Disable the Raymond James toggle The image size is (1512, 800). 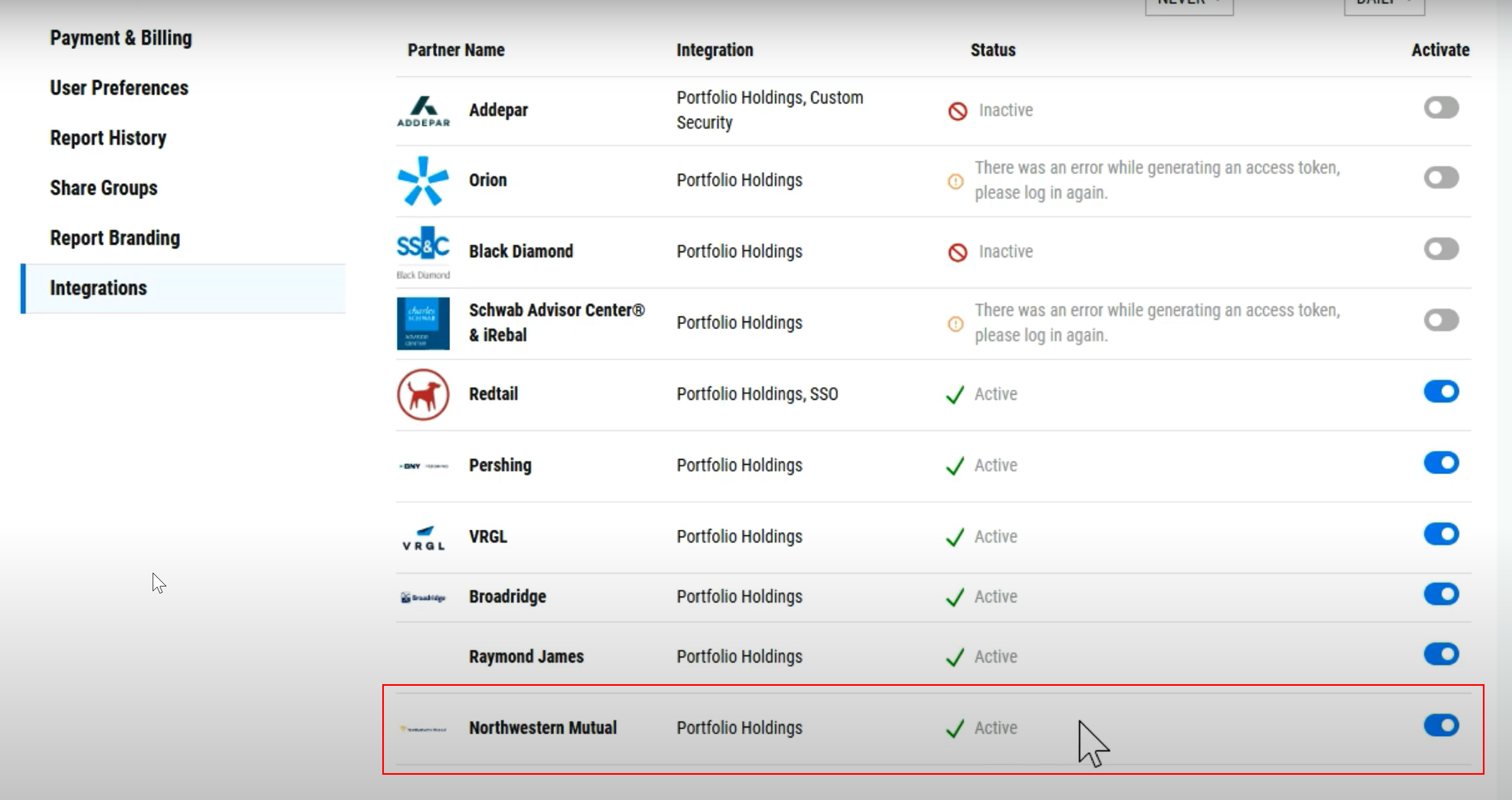pyautogui.click(x=1441, y=654)
